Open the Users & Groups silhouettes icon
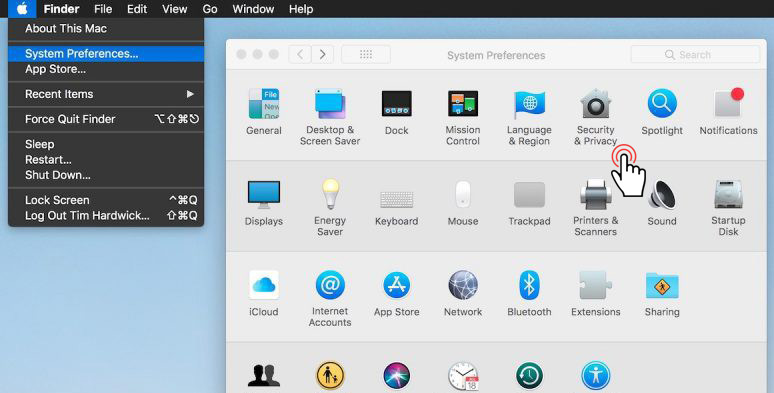 [264, 376]
